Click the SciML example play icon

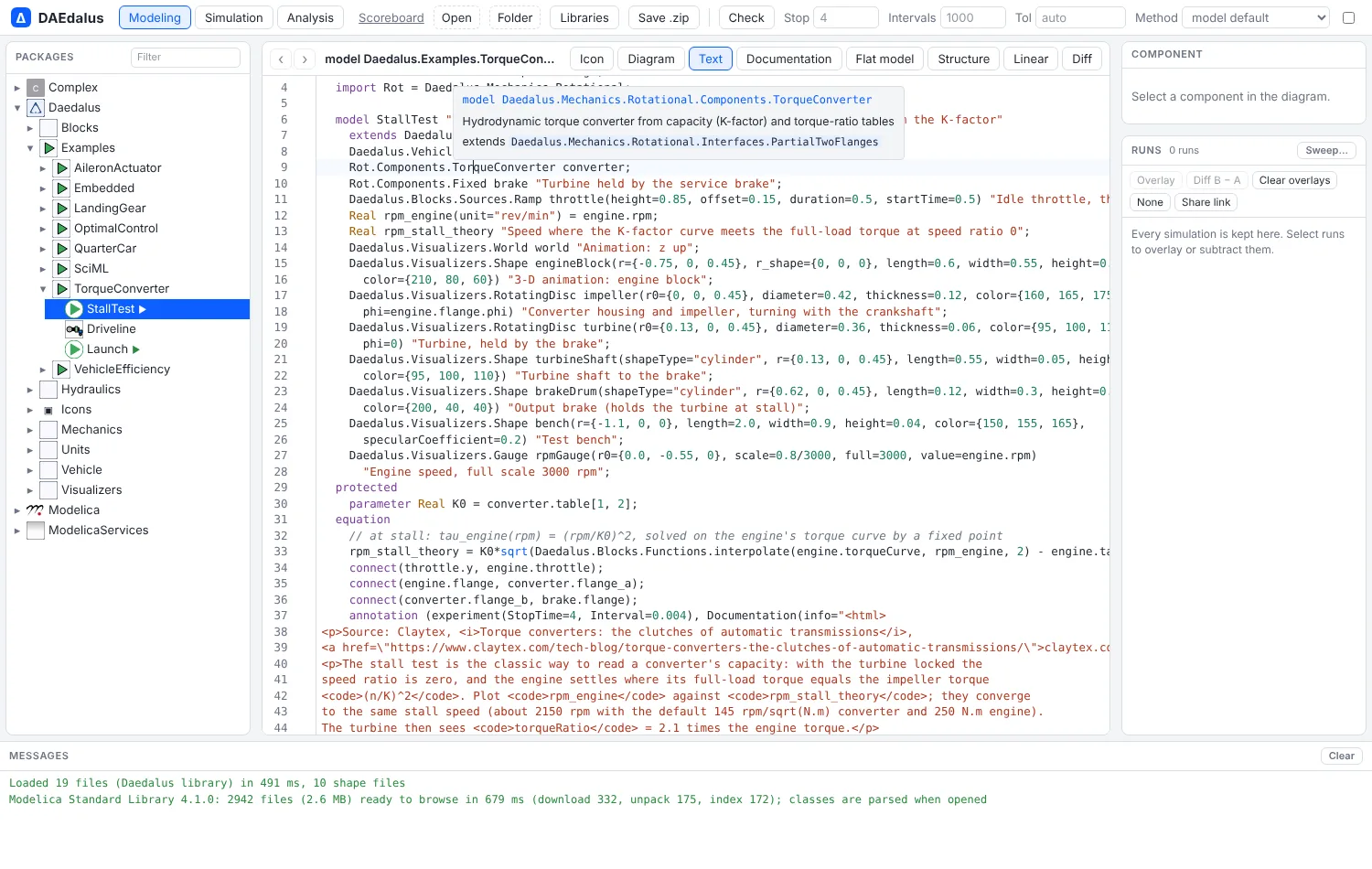tap(61, 269)
